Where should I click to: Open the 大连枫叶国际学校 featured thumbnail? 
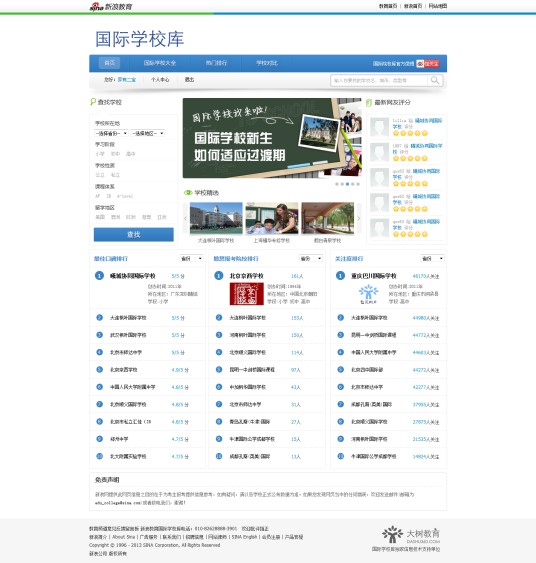(x=216, y=218)
